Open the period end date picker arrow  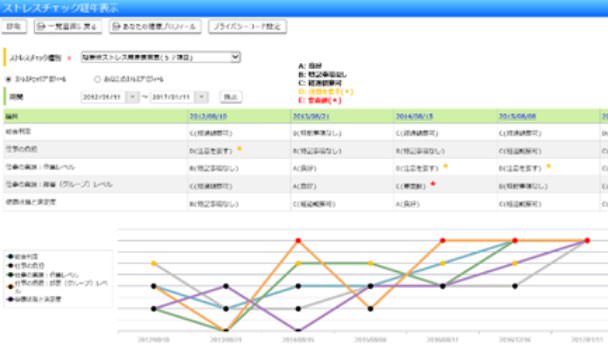click(x=202, y=97)
